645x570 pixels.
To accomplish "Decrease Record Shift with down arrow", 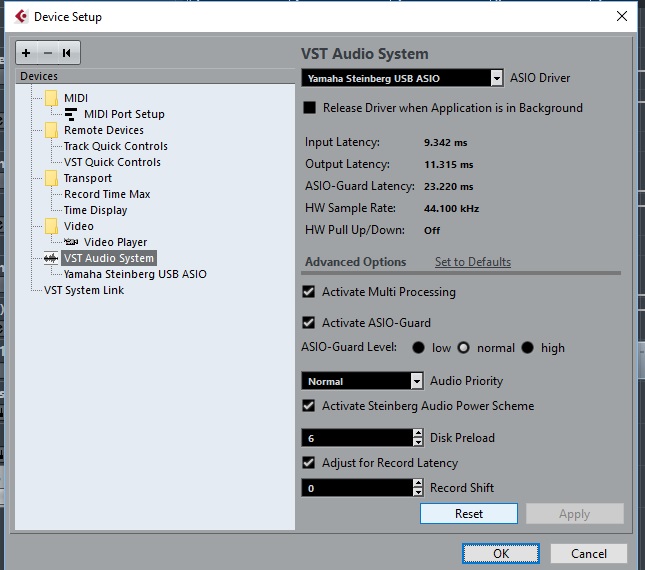I will 418,492.
